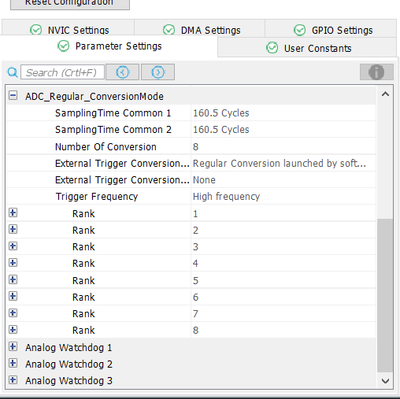Open the User Constants tab

pyautogui.click(x=308, y=48)
